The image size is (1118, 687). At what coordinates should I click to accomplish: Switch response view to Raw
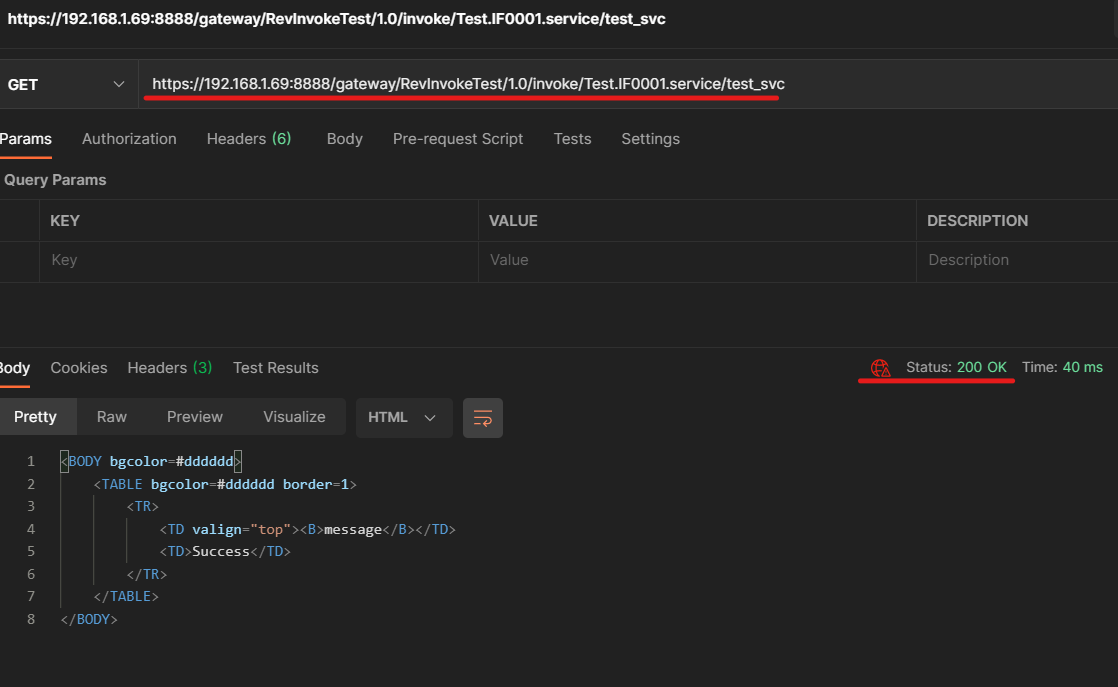tap(111, 417)
